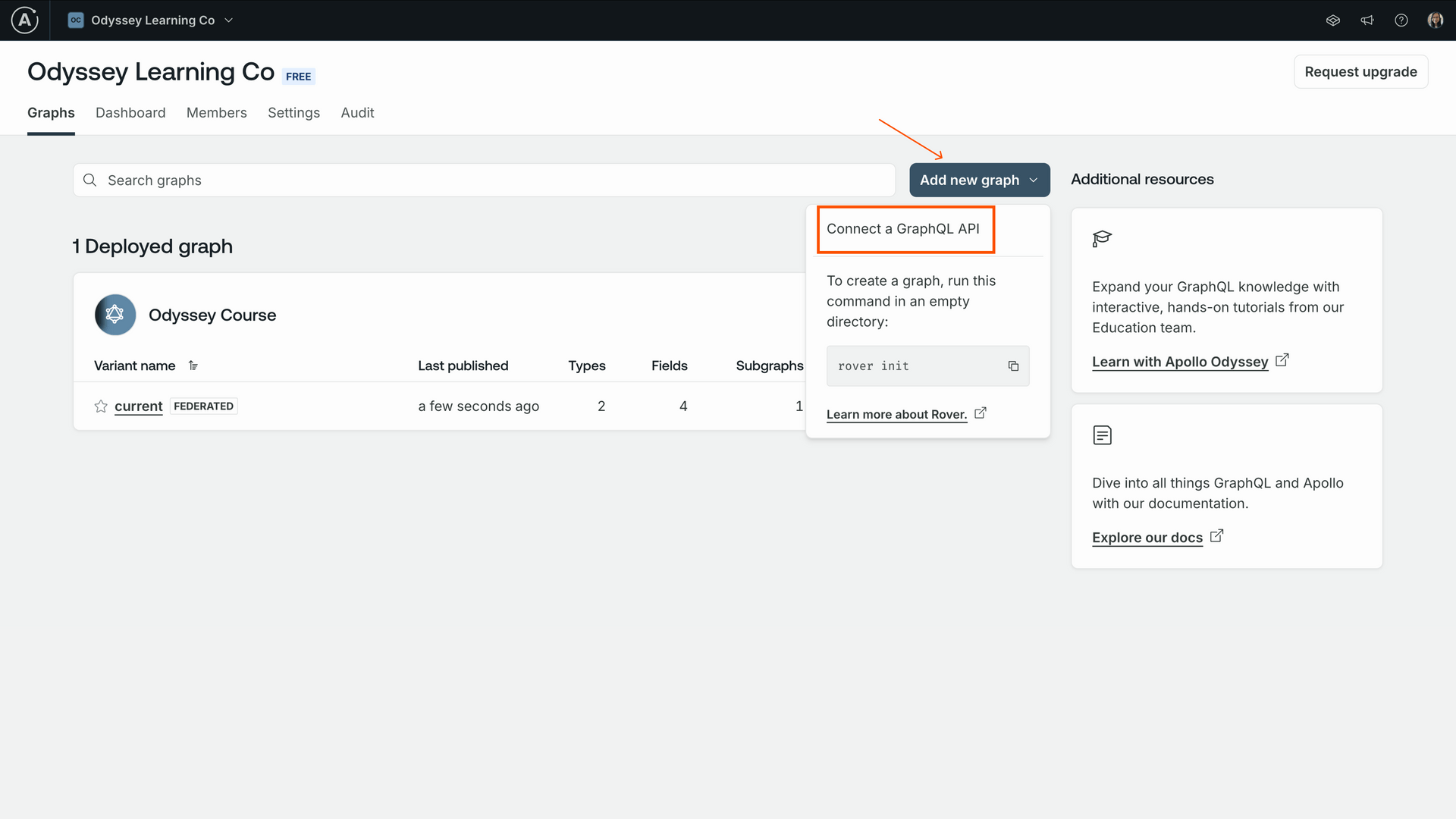Image resolution: width=1456 pixels, height=819 pixels.
Task: Go to the Audit tab
Action: coord(357,113)
